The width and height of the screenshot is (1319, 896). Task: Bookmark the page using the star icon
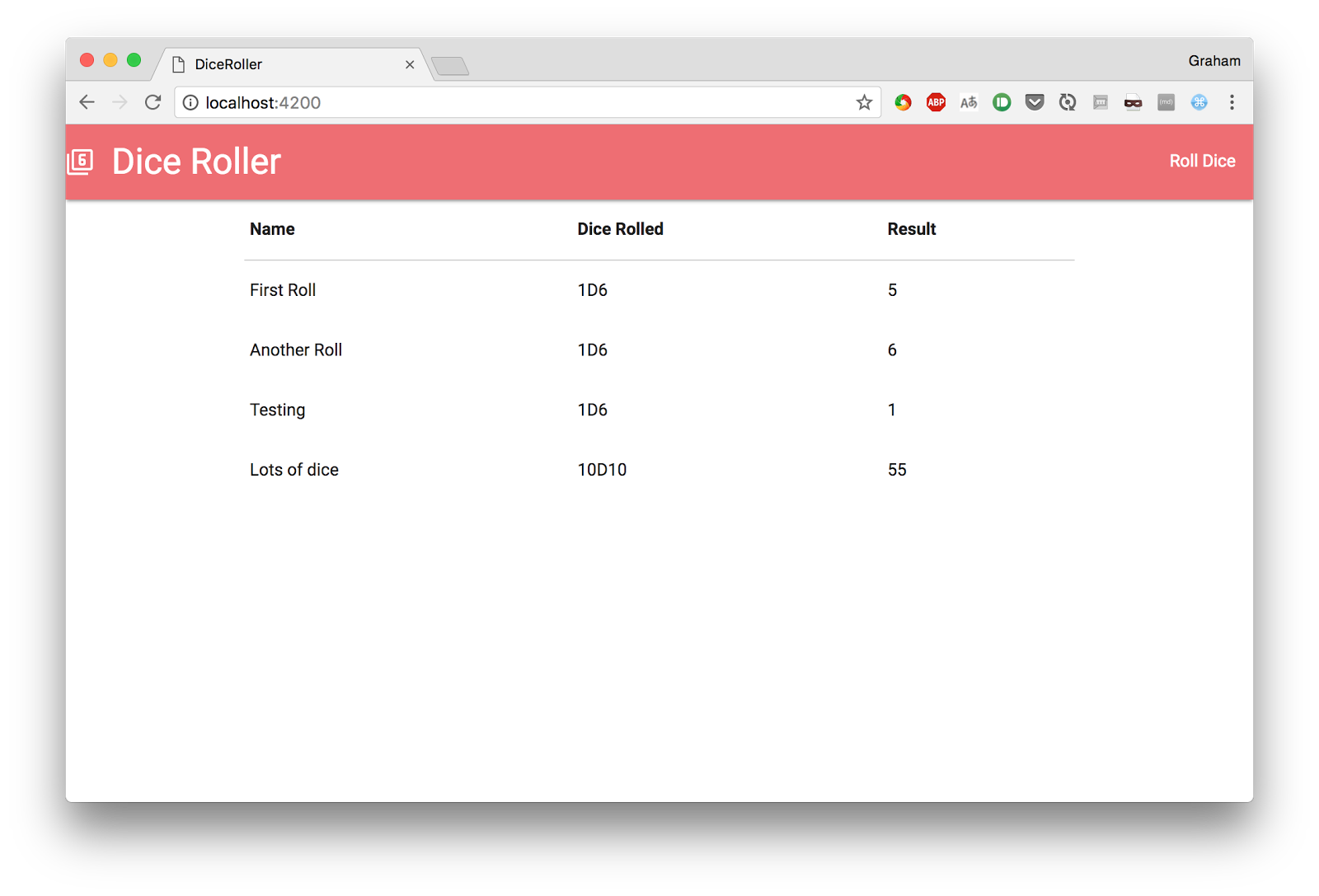[864, 102]
